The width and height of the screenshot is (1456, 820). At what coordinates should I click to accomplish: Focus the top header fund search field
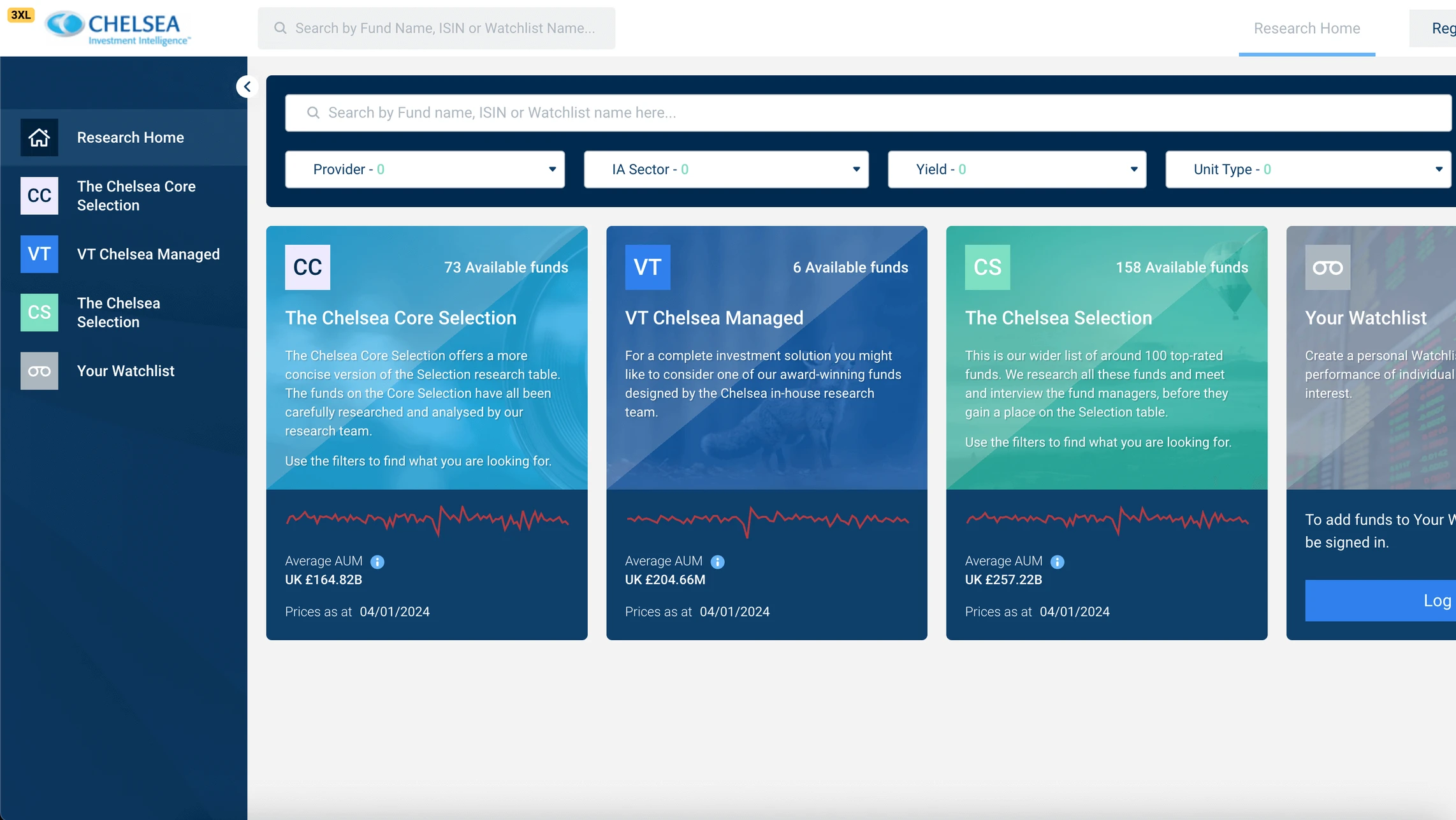coord(437,28)
